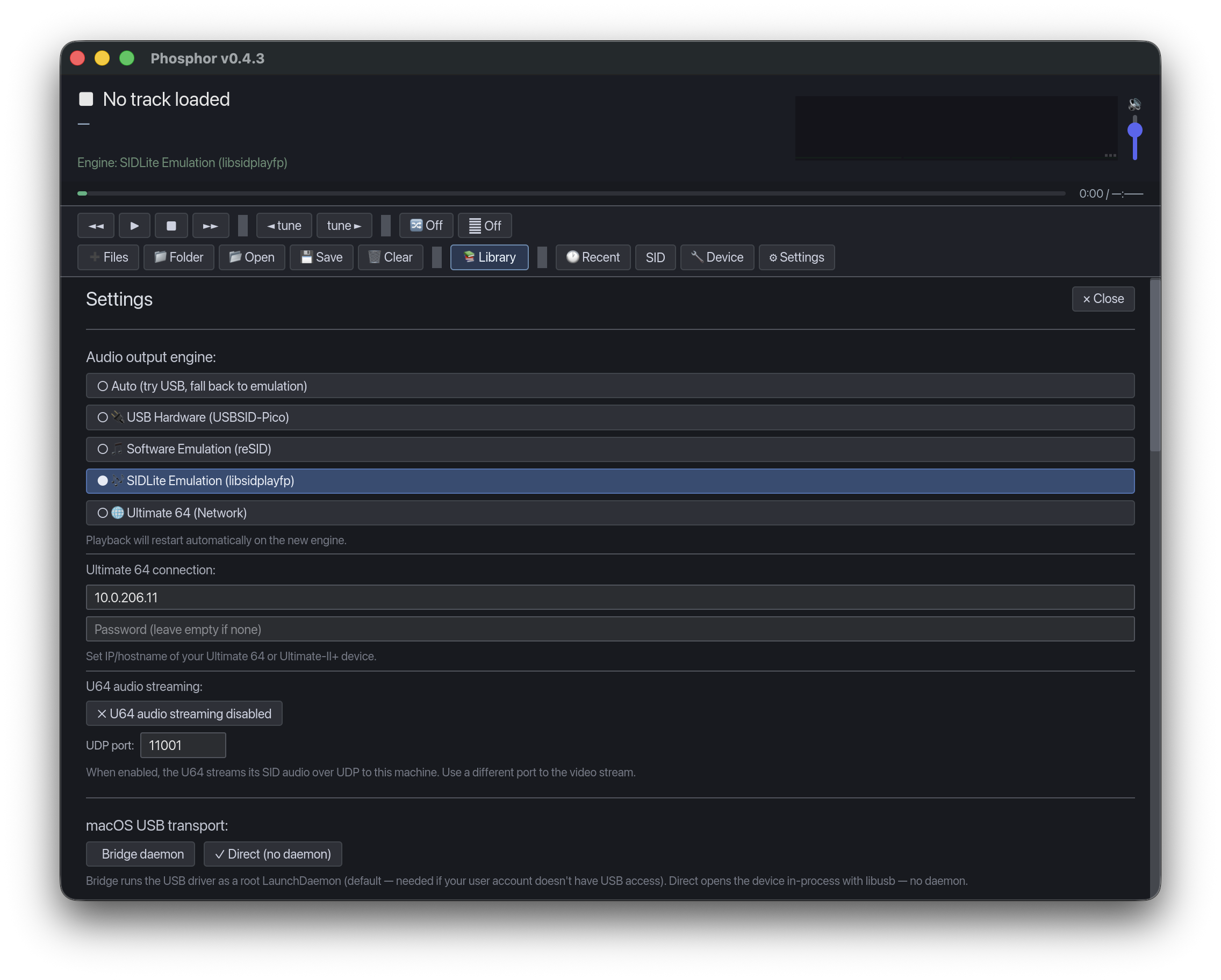
Task: Click the track progress seek bar
Action: click(x=571, y=193)
